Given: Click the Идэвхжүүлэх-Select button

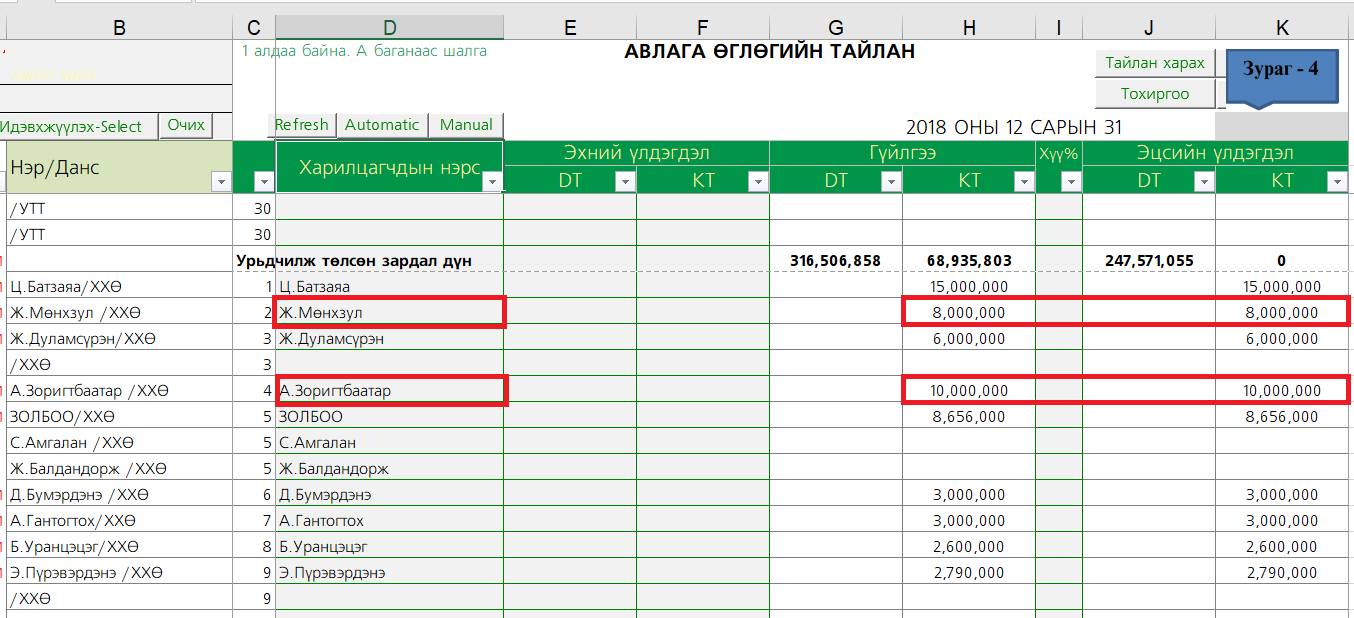Looking at the screenshot, I should point(78,127).
